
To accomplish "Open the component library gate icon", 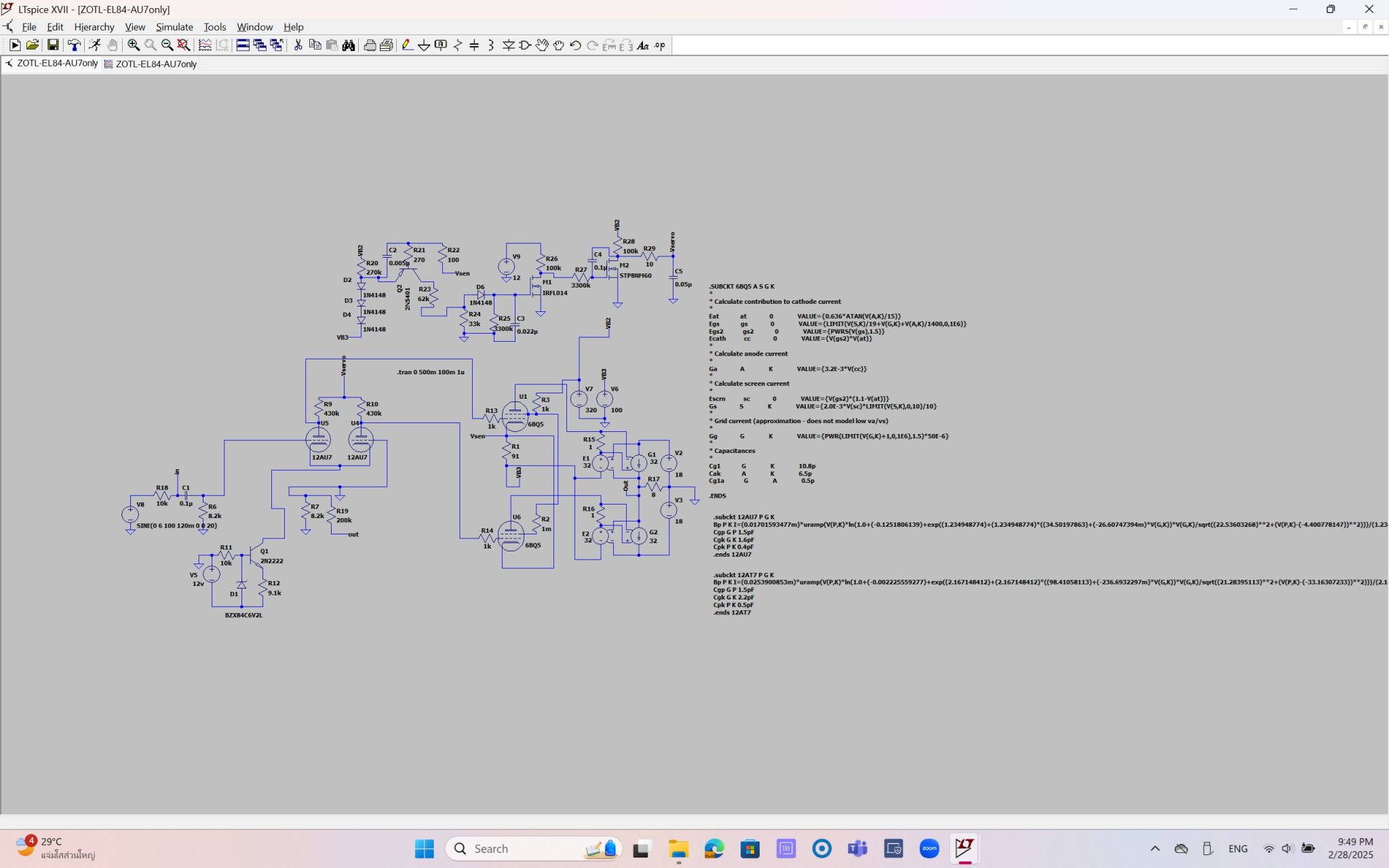I will (526, 45).
